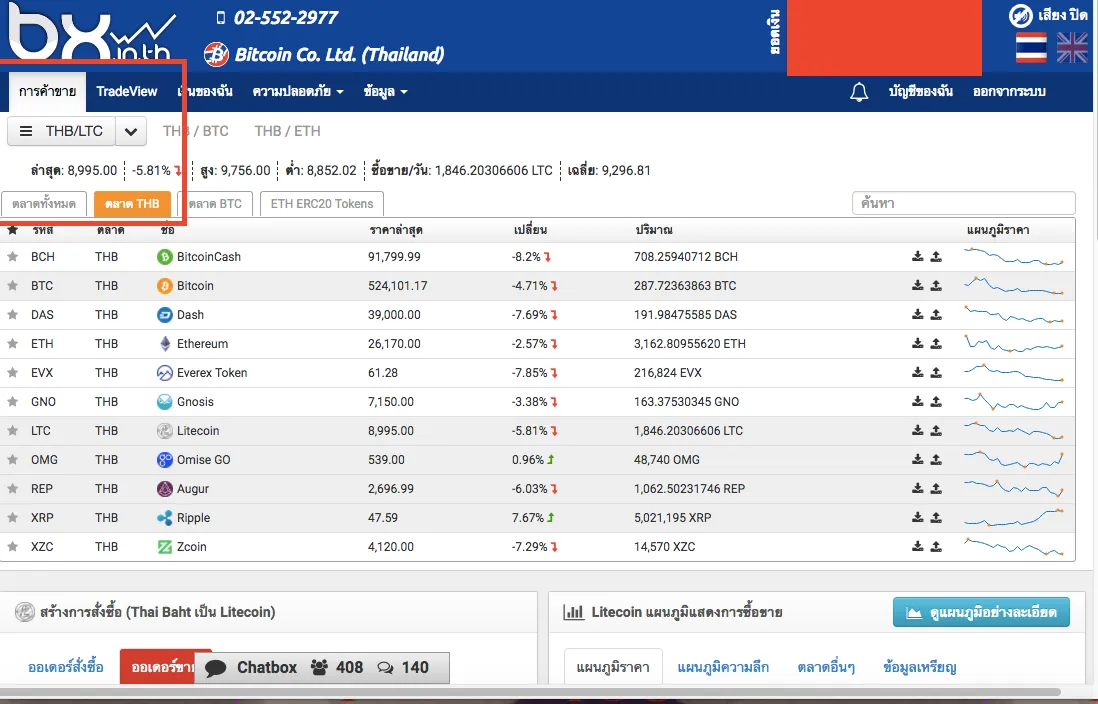The width and height of the screenshot is (1098, 704).
Task: Open notifications bell icon
Action: pos(859,92)
